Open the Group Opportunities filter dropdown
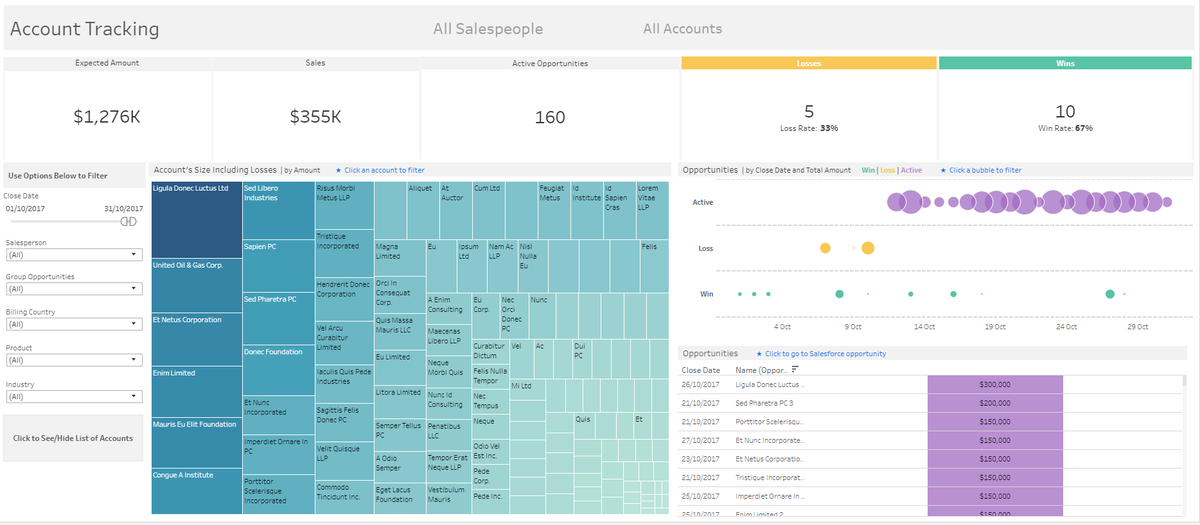Image resolution: width=1200 pixels, height=525 pixels. [x=73, y=289]
